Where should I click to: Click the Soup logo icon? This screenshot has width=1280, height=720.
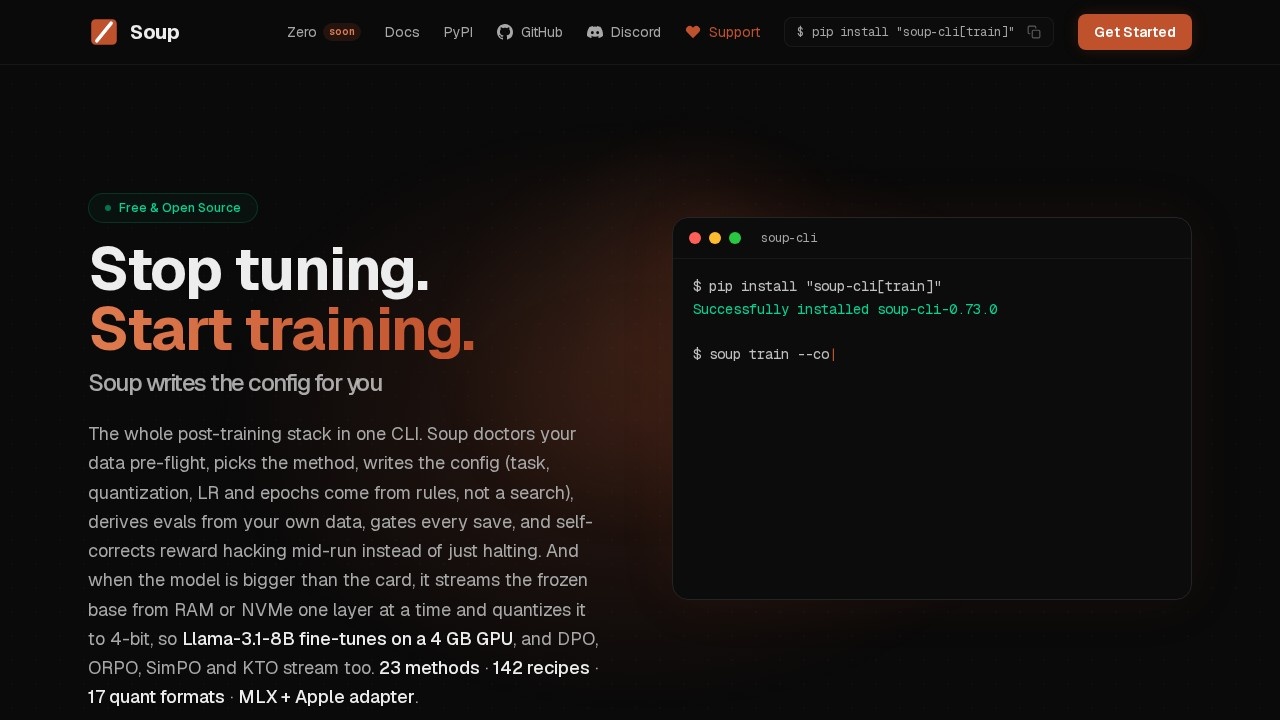point(104,32)
